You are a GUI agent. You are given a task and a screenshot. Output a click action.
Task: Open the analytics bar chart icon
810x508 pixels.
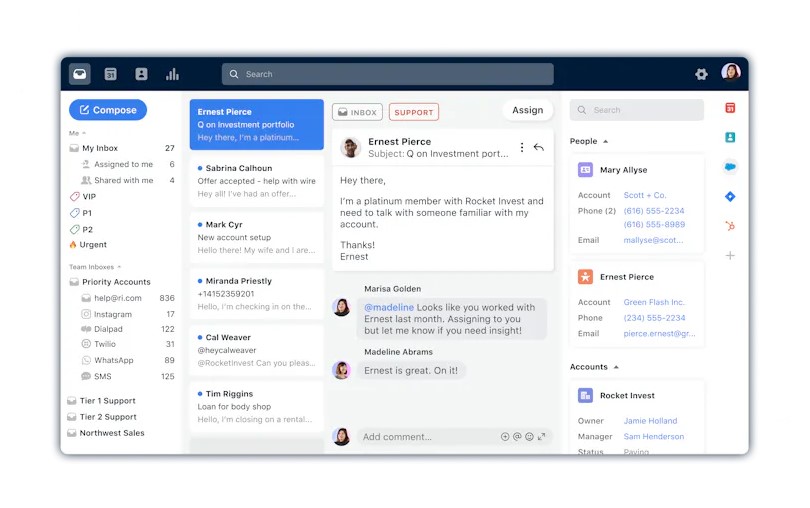click(x=172, y=74)
